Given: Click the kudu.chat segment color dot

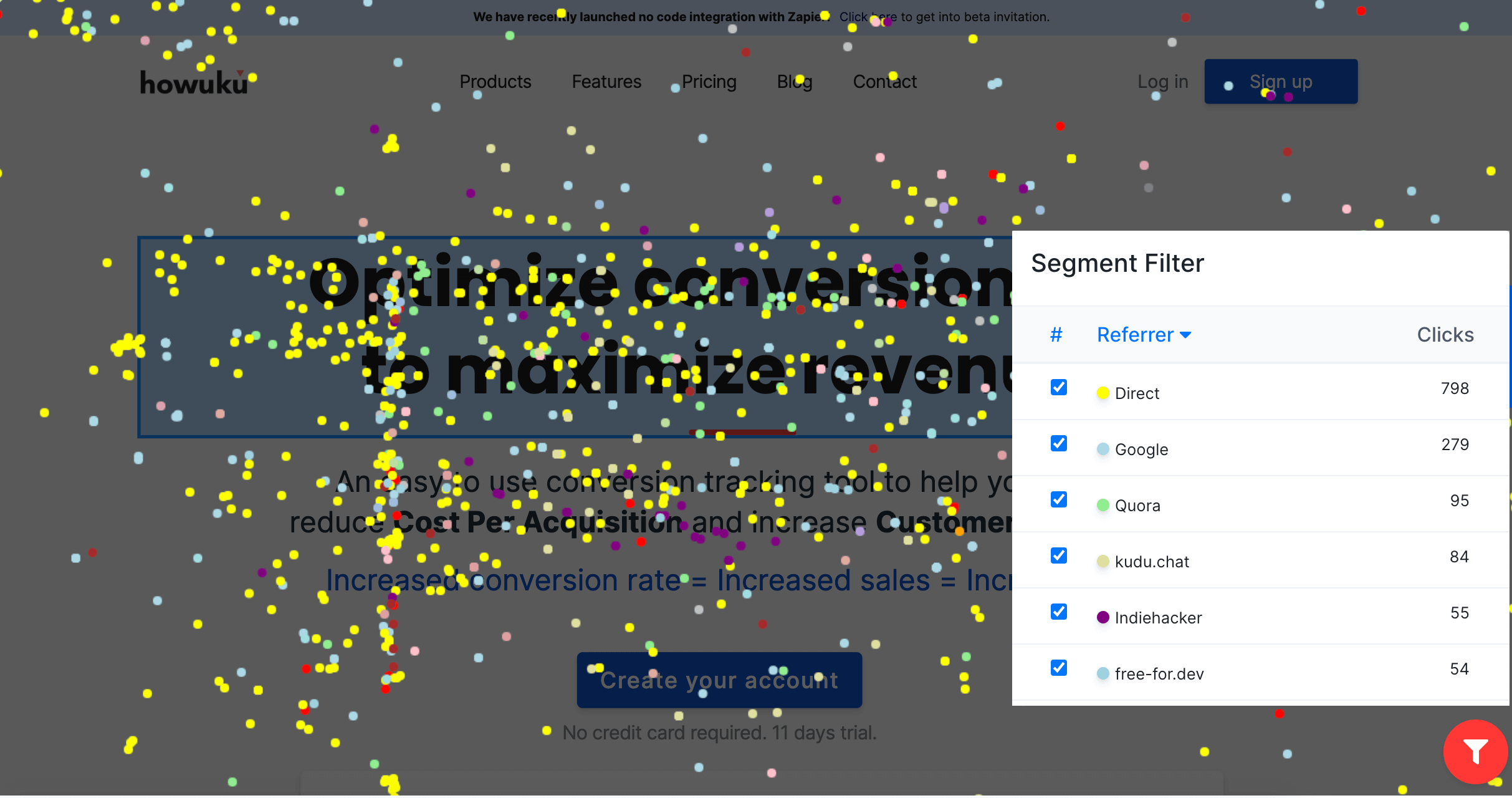Looking at the screenshot, I should (x=1103, y=561).
